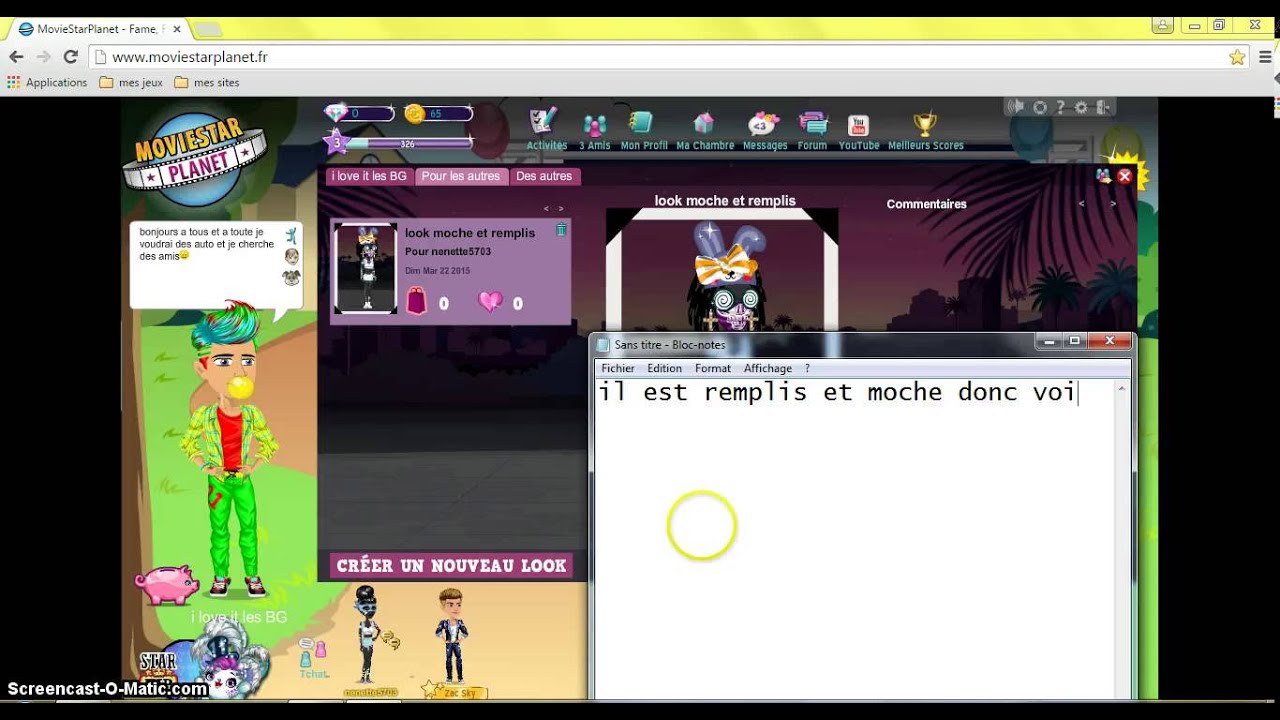Open Notepad Edition menu
1280x720 pixels.
pyautogui.click(x=664, y=368)
